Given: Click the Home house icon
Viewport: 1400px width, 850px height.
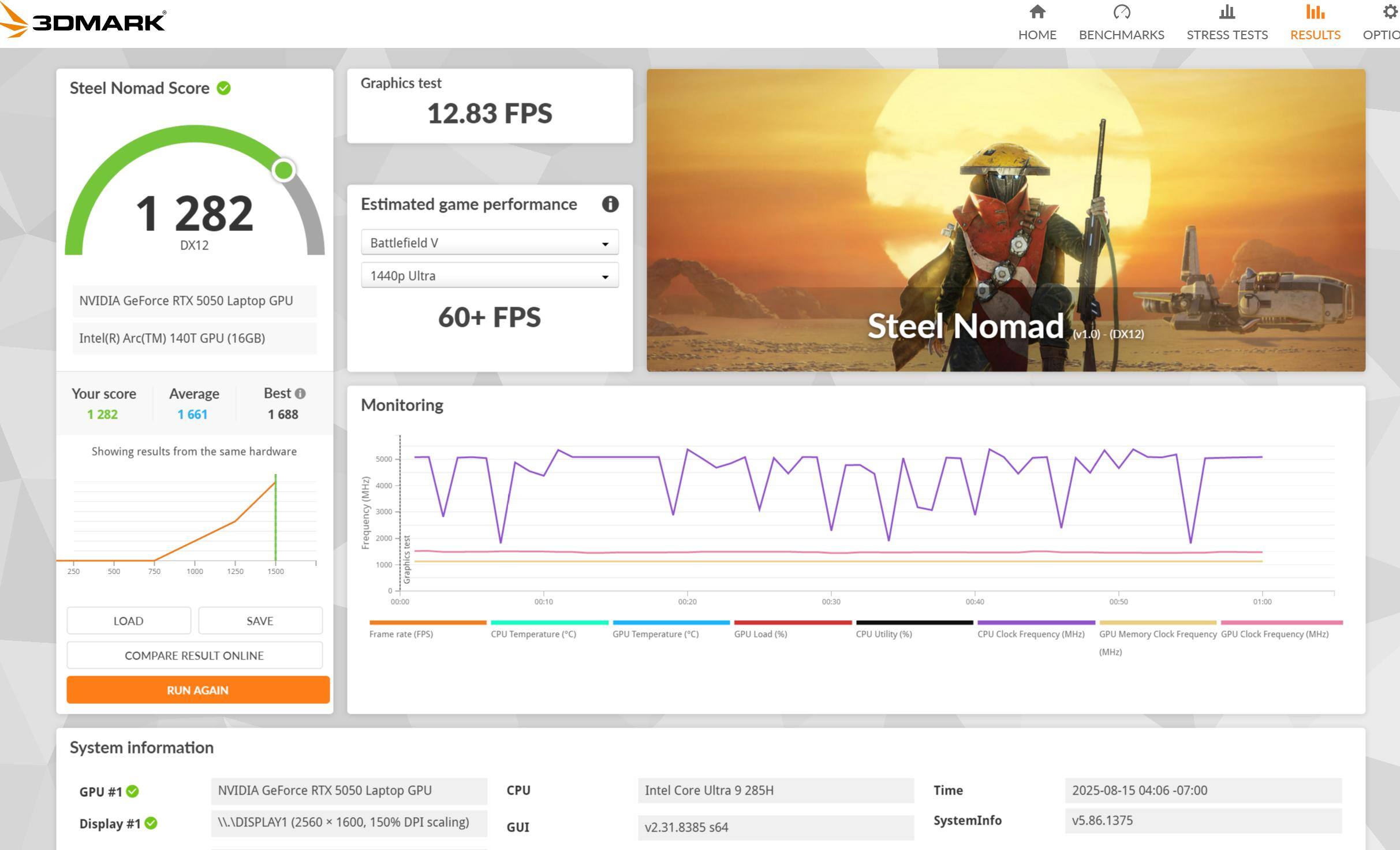Looking at the screenshot, I should pos(1037,12).
